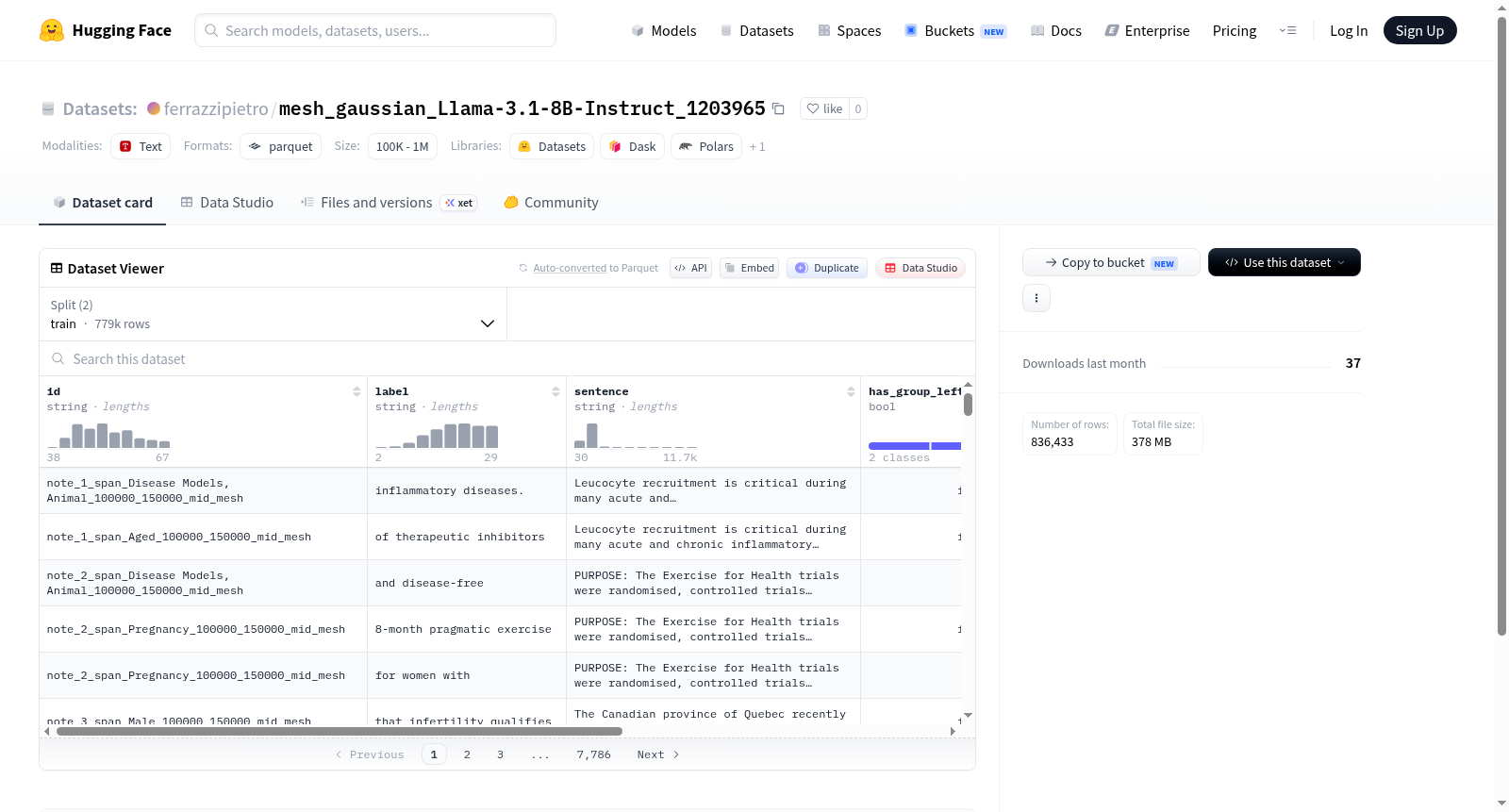Viewport: 1509px width, 812px height.
Task: Click the heart like button
Action: click(x=824, y=108)
